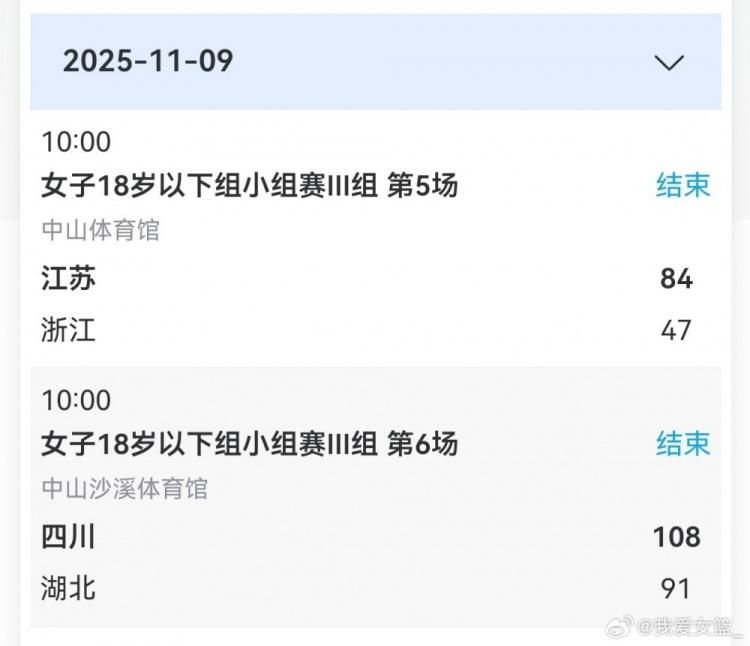
Task: Select the 江苏 team name
Action: pyautogui.click(x=69, y=278)
